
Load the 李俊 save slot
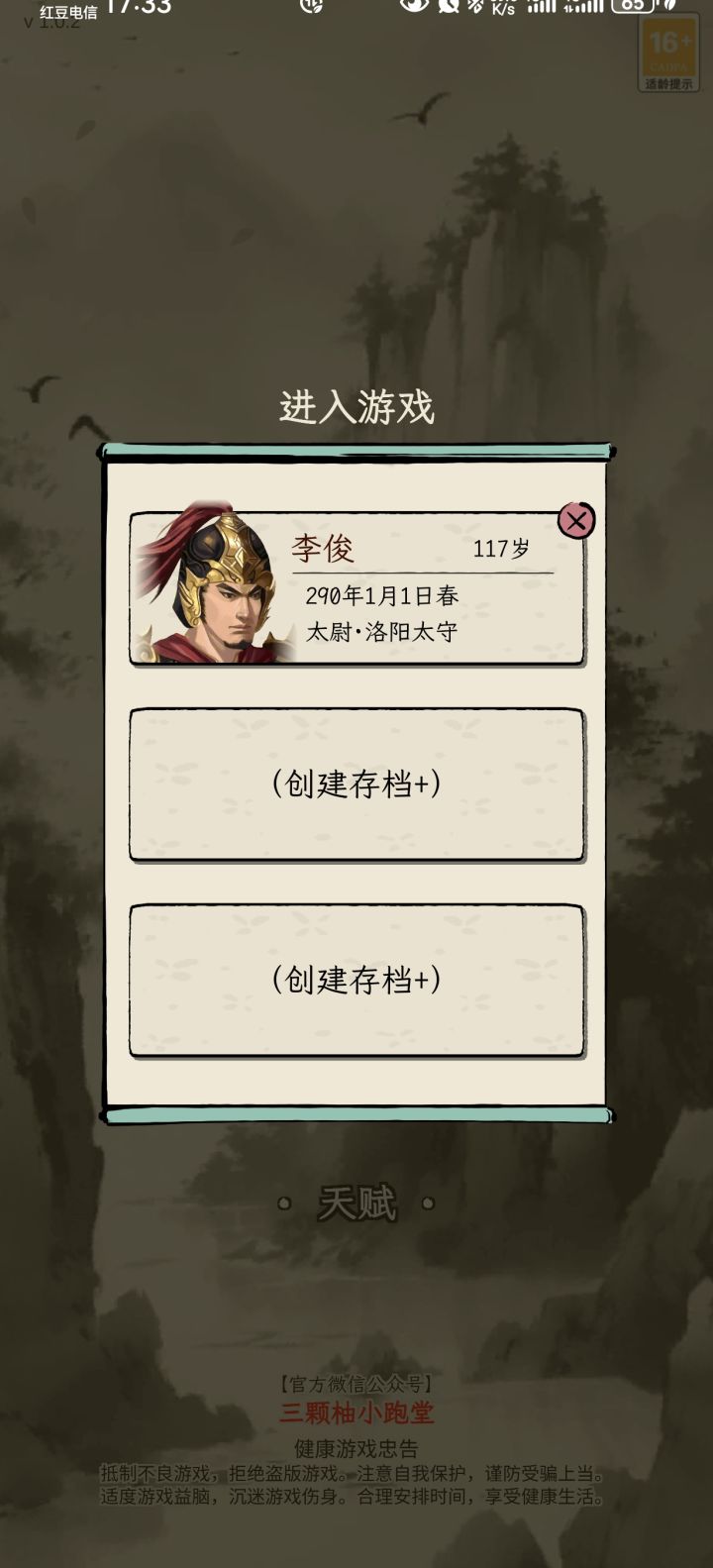(356, 587)
